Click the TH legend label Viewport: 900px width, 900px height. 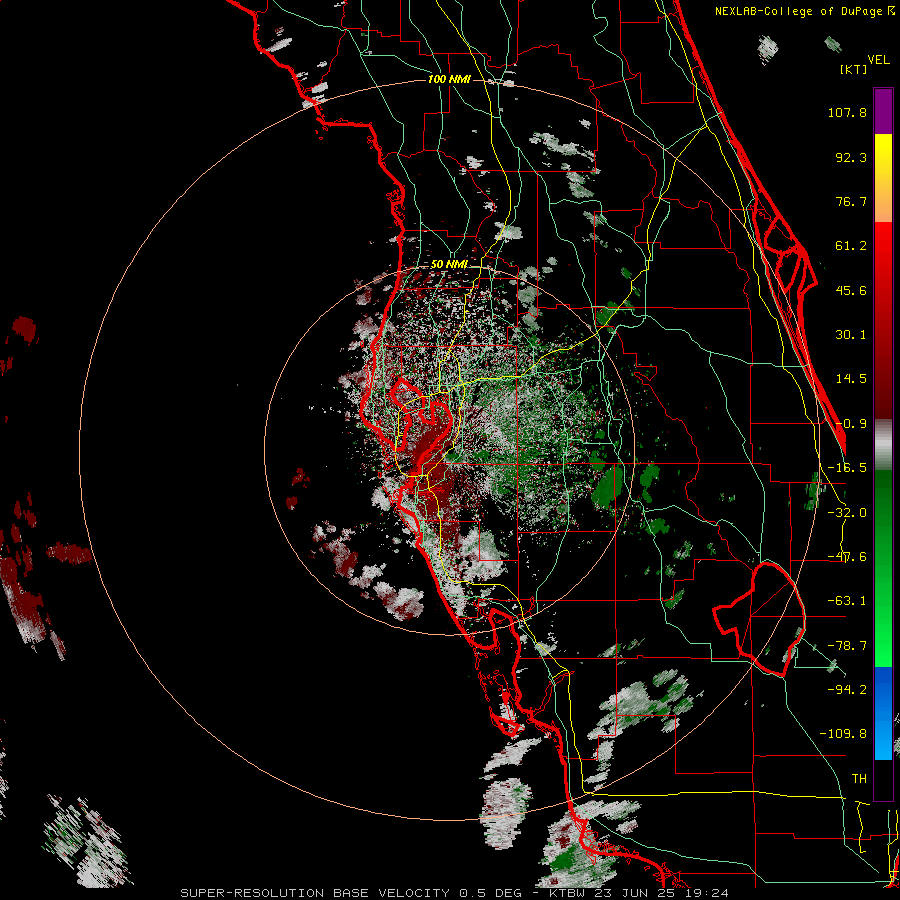coord(859,779)
